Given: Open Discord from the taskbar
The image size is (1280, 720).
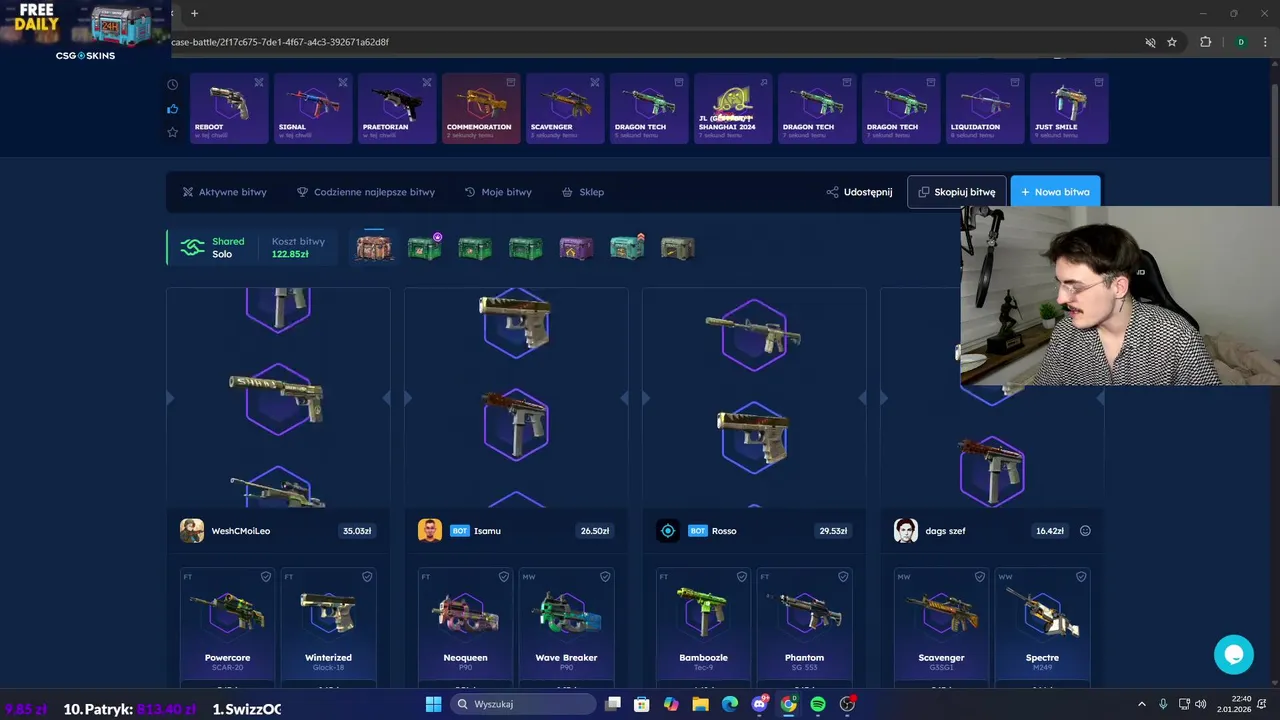Looking at the screenshot, I should point(760,704).
